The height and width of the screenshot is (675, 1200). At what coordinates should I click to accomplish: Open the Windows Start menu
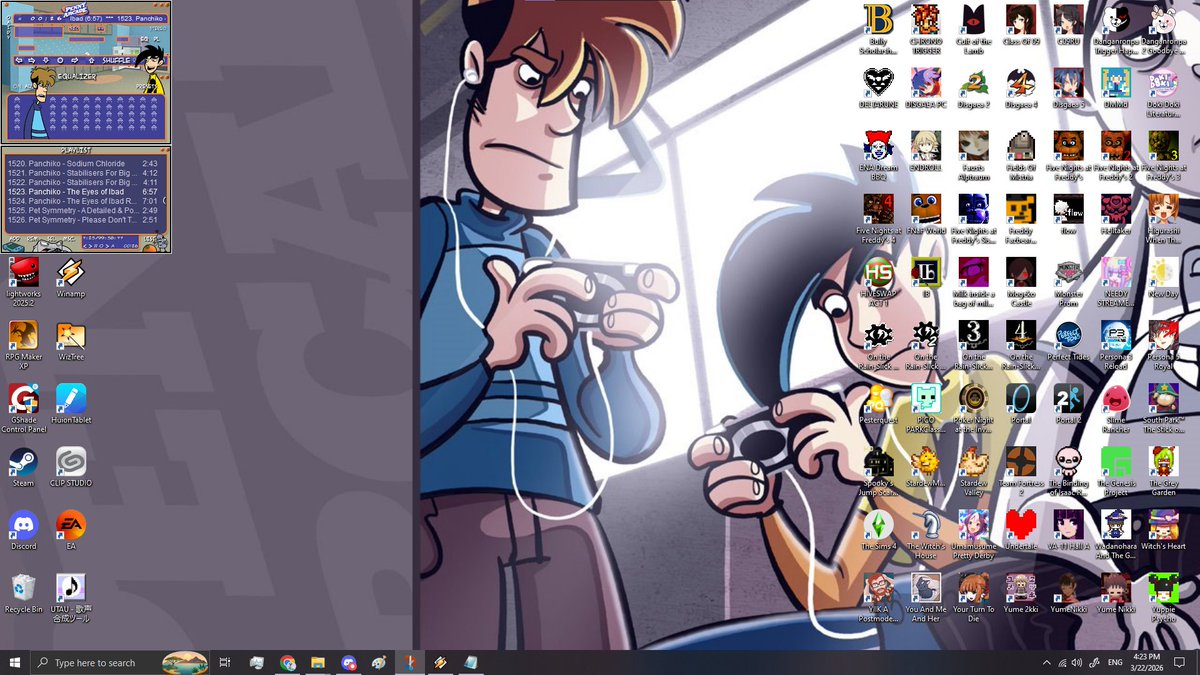coord(15,662)
